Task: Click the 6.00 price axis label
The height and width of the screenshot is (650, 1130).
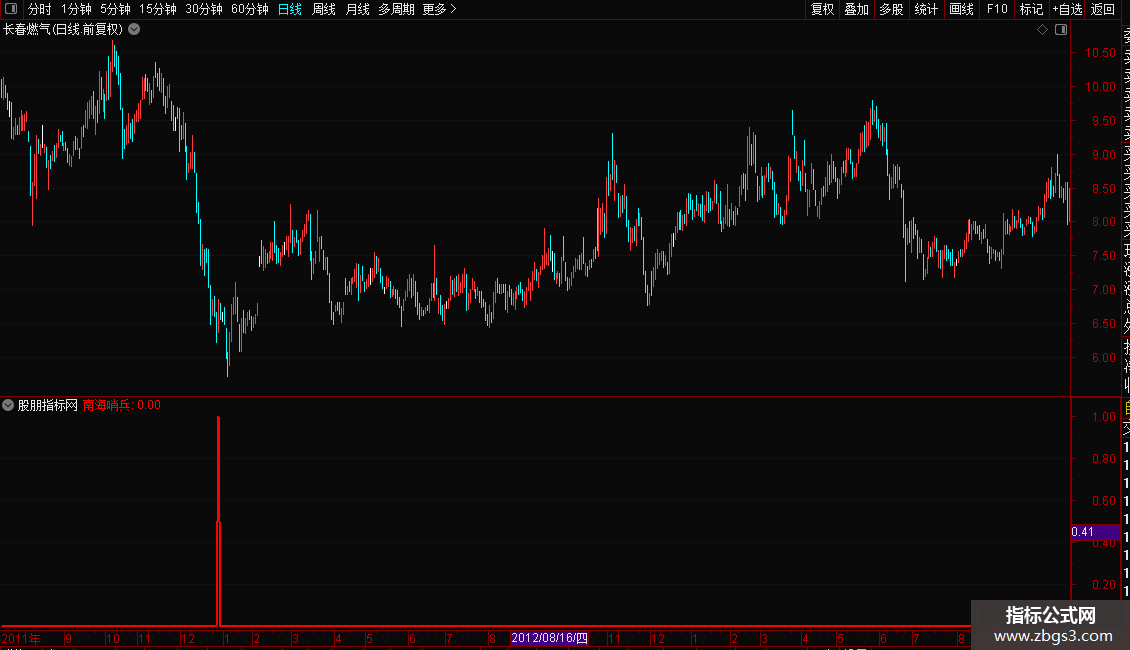Action: coord(1103,357)
